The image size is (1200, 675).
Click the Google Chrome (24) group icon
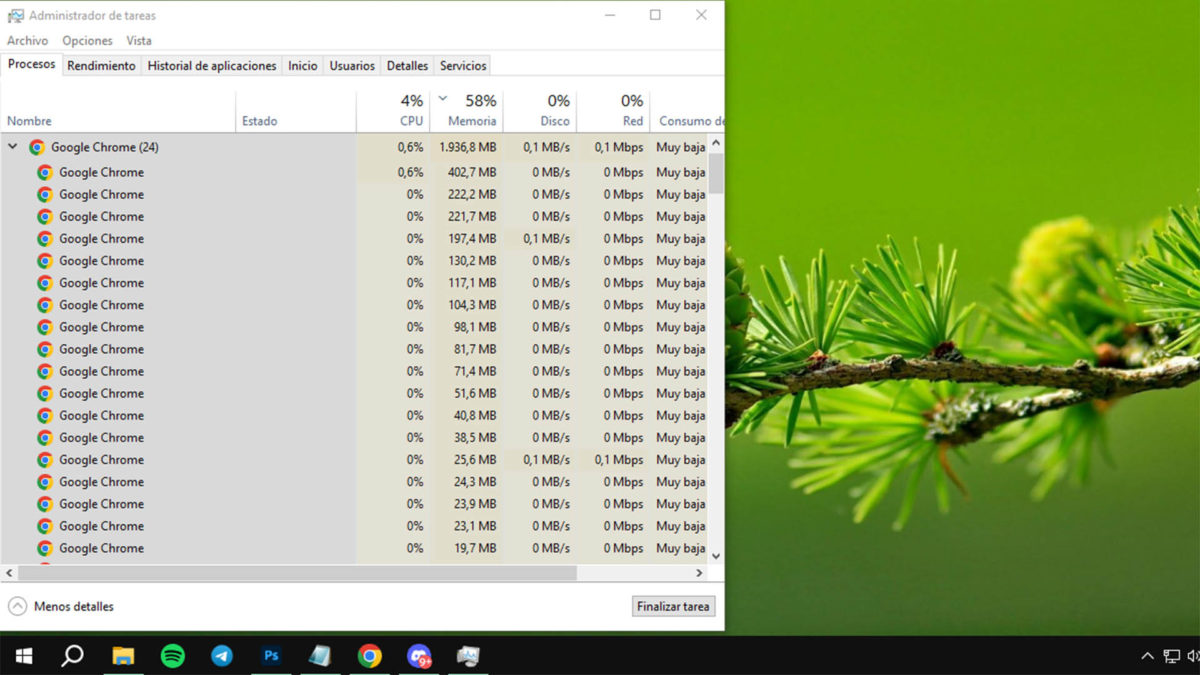click(37, 147)
